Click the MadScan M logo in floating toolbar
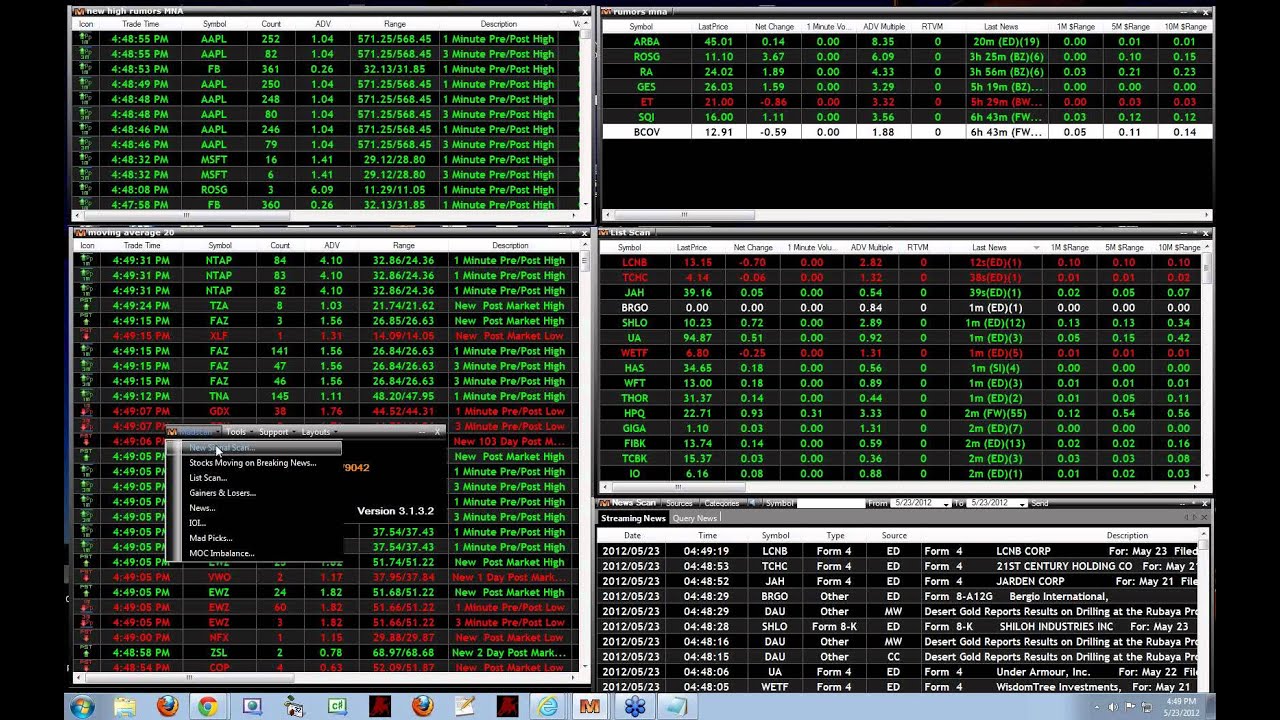The width and height of the screenshot is (1280, 720). click(x=172, y=432)
